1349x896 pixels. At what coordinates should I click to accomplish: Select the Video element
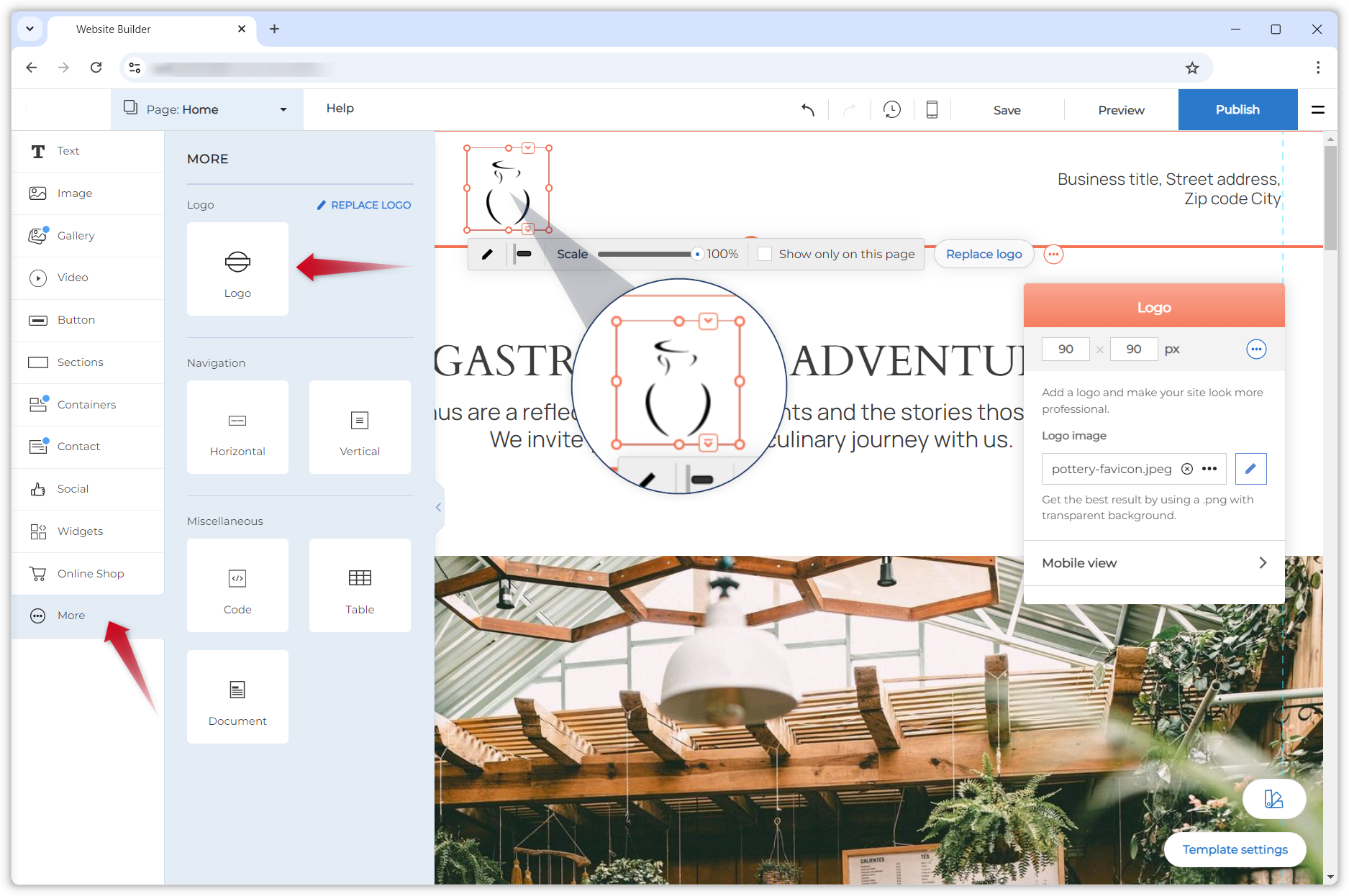pos(73,278)
